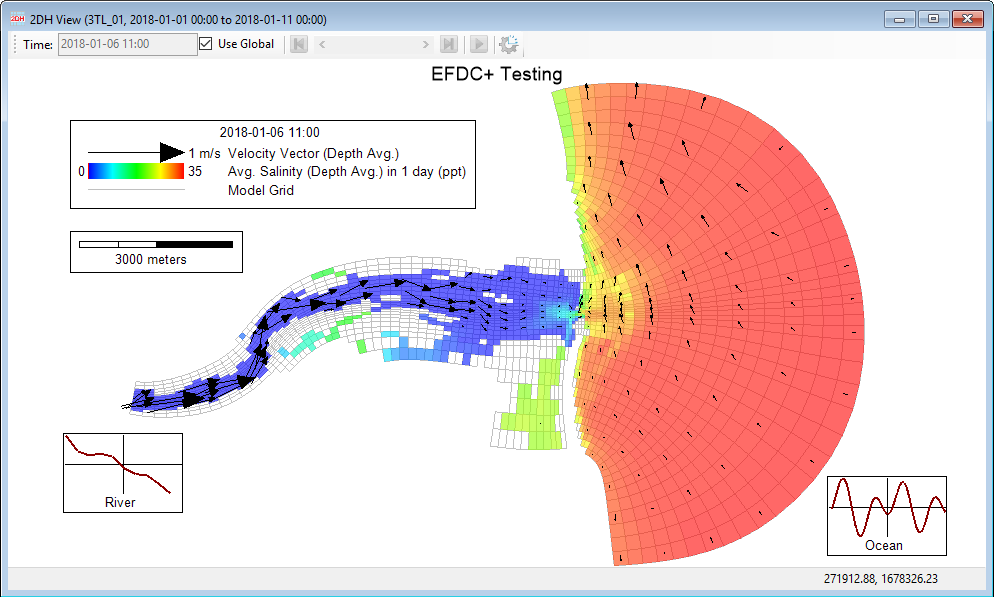
Task: Jump to first timestep with skip-back icon
Action: tap(298, 44)
